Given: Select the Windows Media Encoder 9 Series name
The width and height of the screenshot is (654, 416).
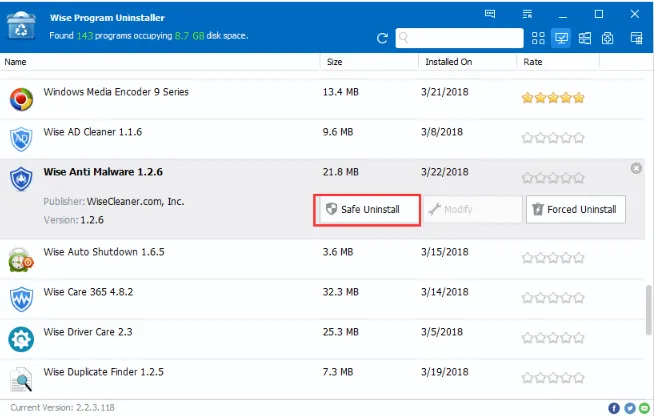Looking at the screenshot, I should click(x=116, y=92).
